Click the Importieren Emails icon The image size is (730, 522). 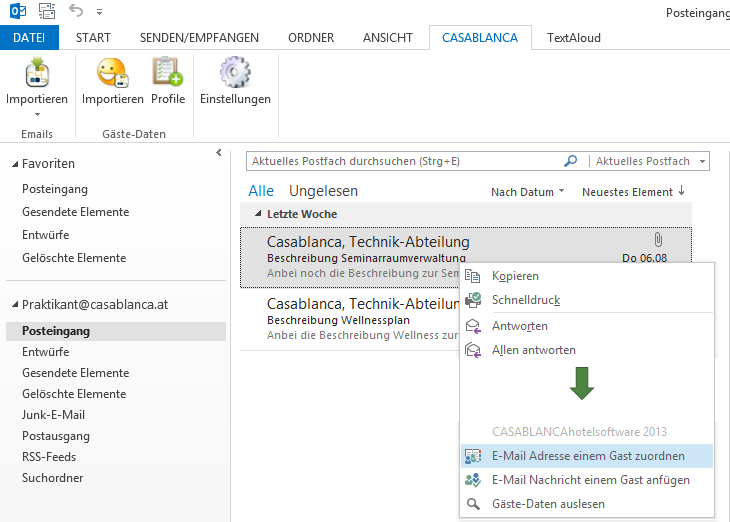pyautogui.click(x=37, y=73)
